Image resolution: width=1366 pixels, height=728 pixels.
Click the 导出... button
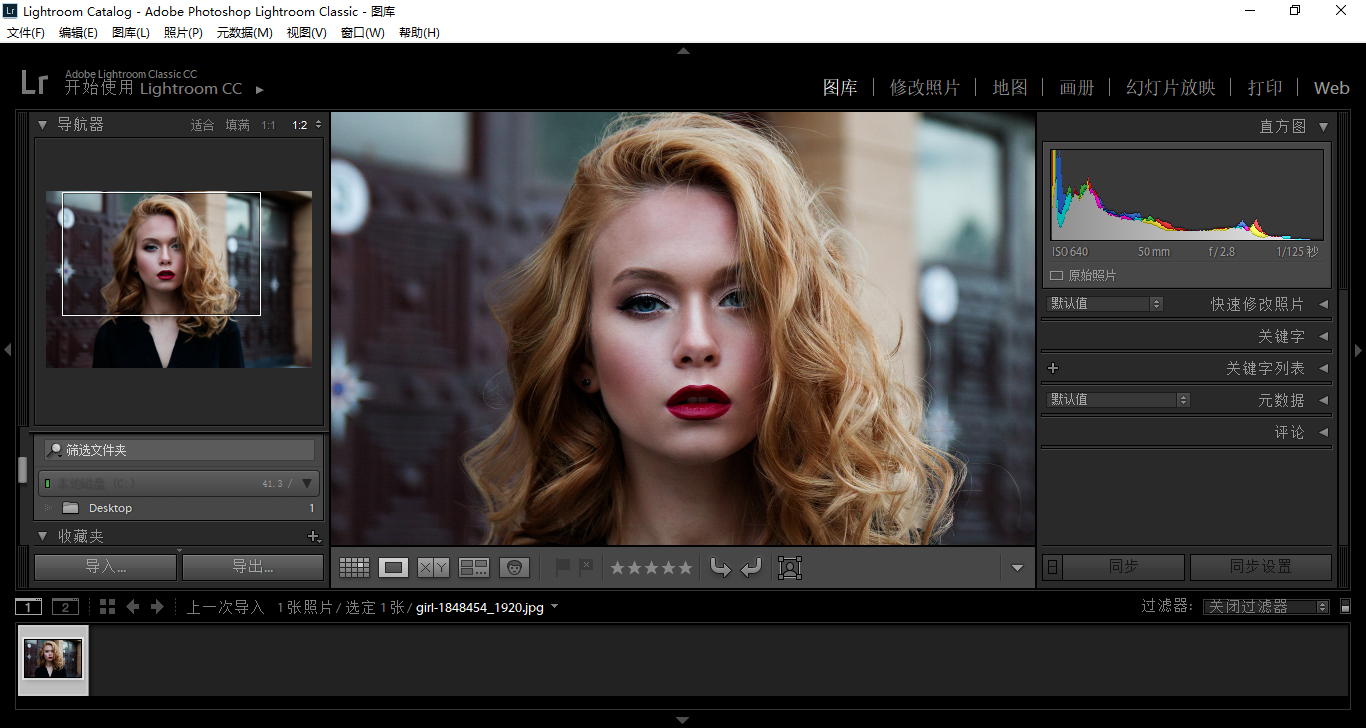[253, 567]
